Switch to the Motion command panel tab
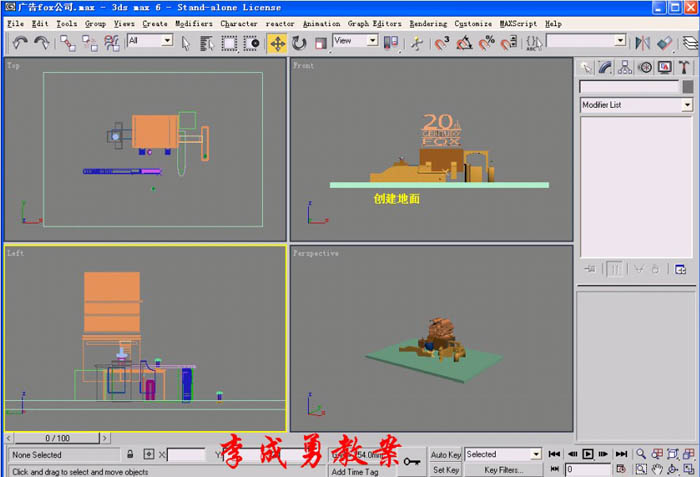The width and height of the screenshot is (700, 477). [645, 67]
